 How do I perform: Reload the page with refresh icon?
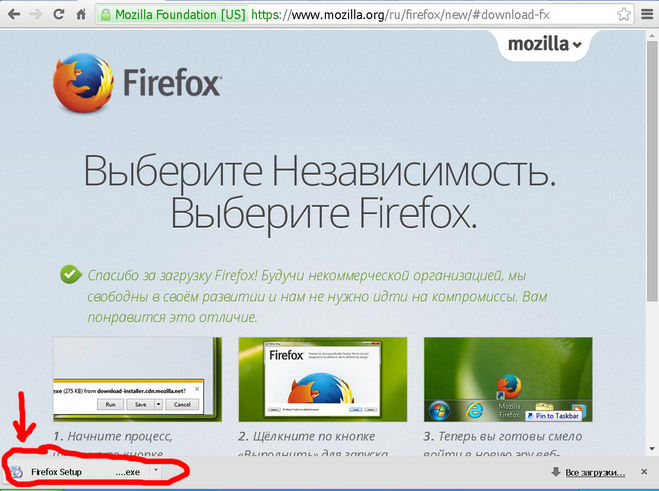click(58, 14)
